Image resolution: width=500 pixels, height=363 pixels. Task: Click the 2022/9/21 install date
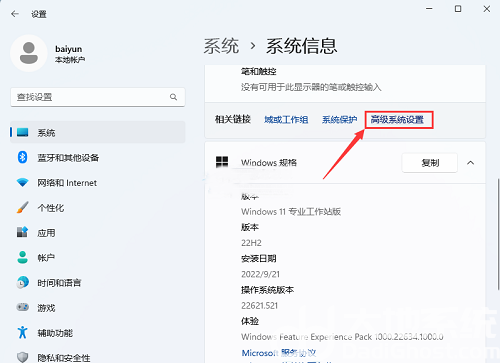[260, 274]
